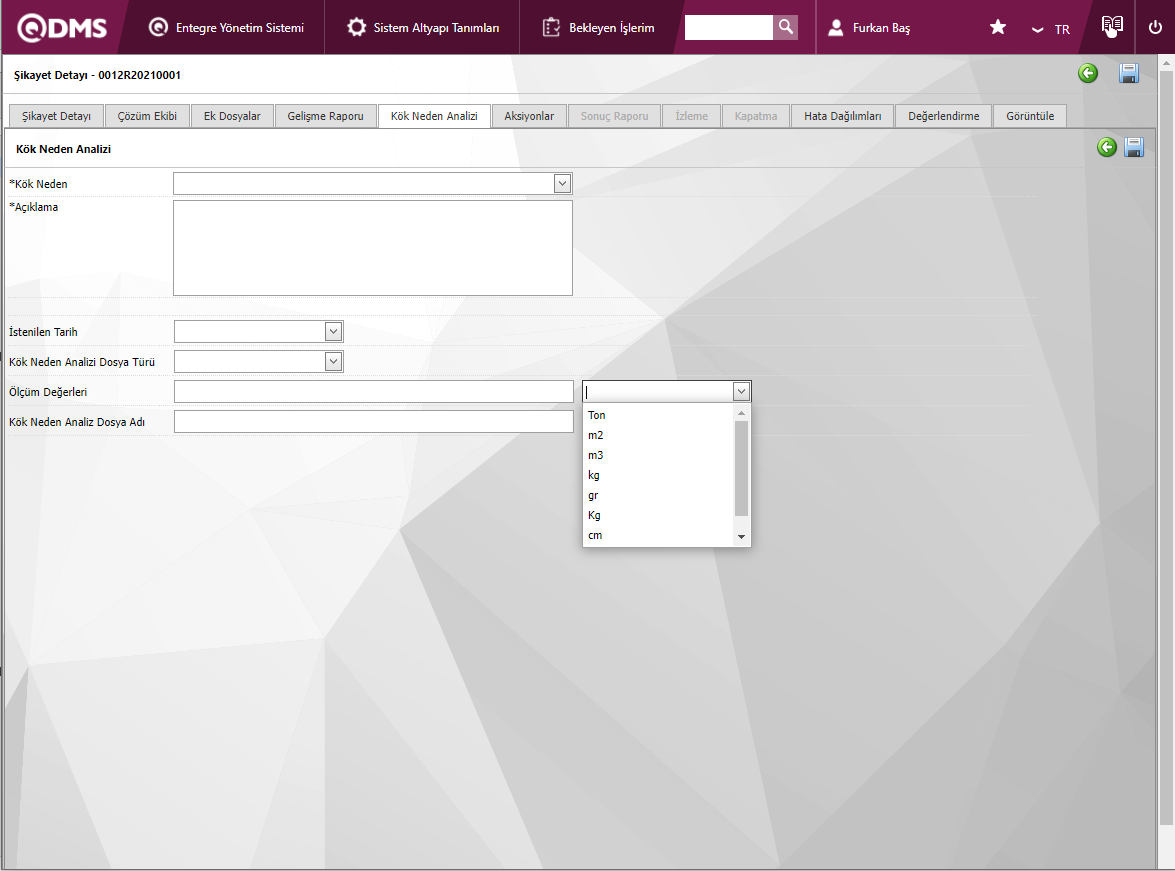Expand the Kök Neden dropdown

[562, 184]
